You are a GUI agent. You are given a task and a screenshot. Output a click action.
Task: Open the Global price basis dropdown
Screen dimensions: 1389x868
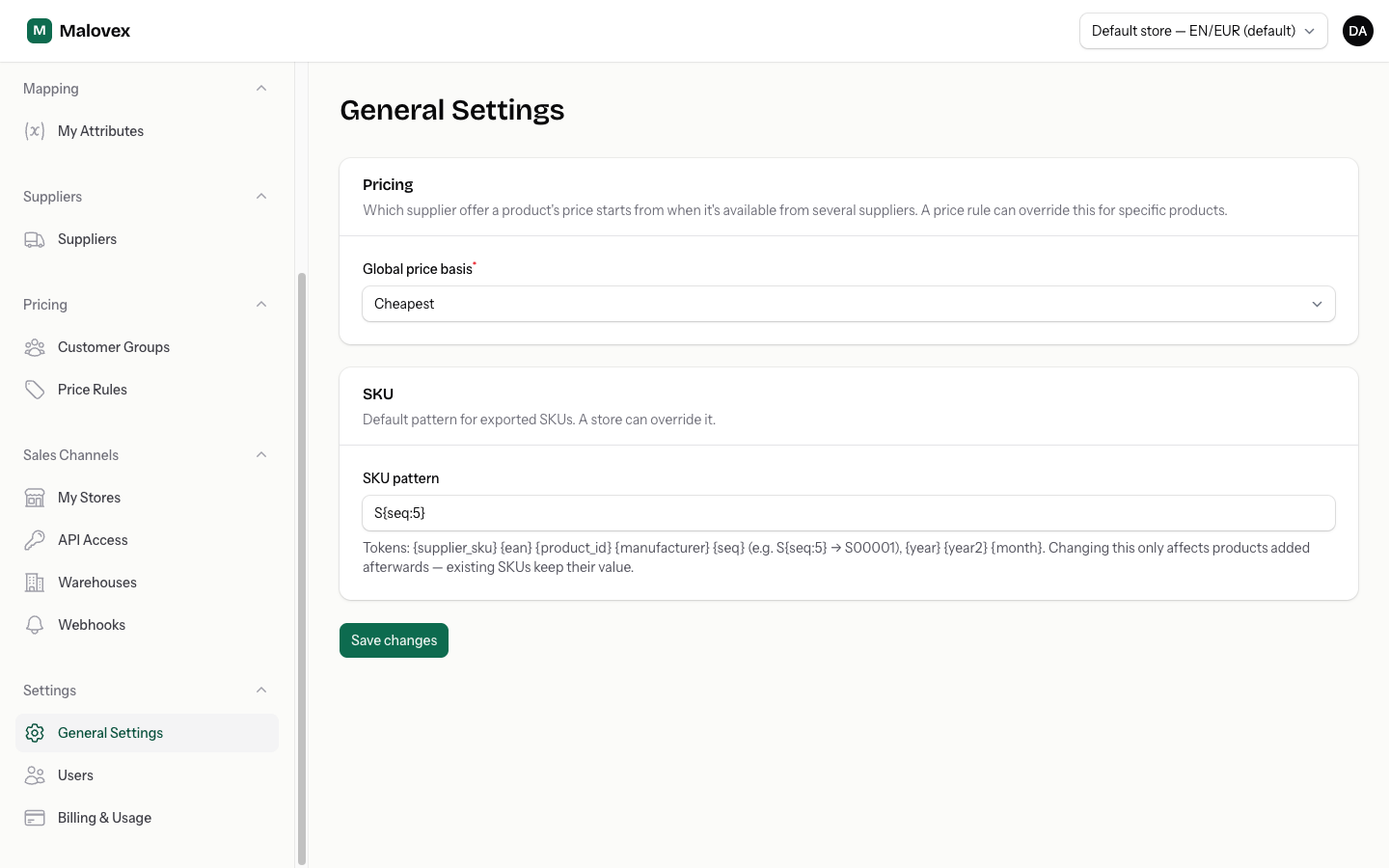849,304
